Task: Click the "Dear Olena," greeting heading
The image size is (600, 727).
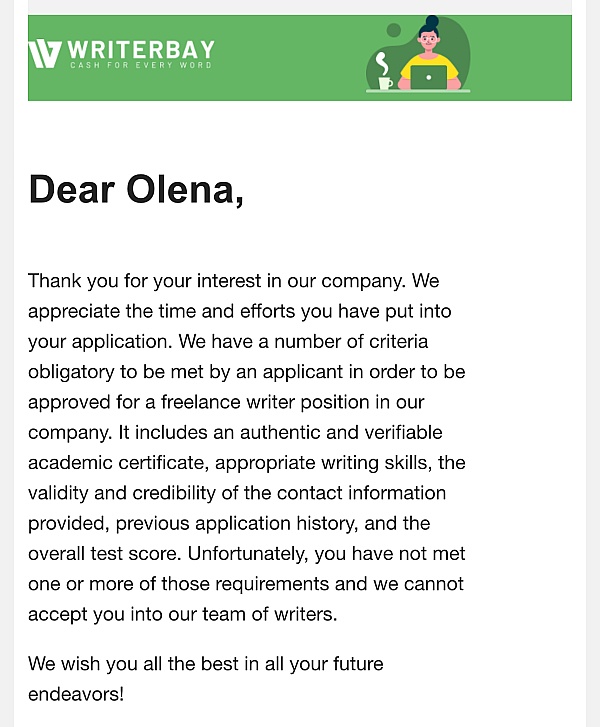Action: [136, 189]
